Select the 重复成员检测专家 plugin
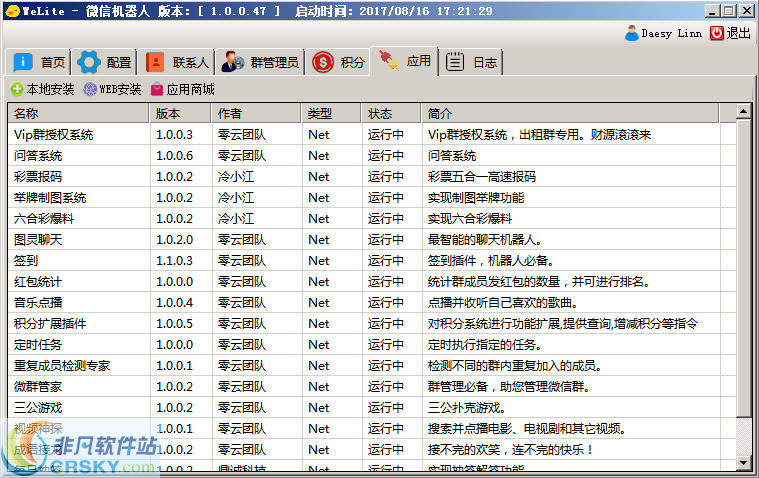Image resolution: width=759 pixels, height=478 pixels. tap(62, 366)
